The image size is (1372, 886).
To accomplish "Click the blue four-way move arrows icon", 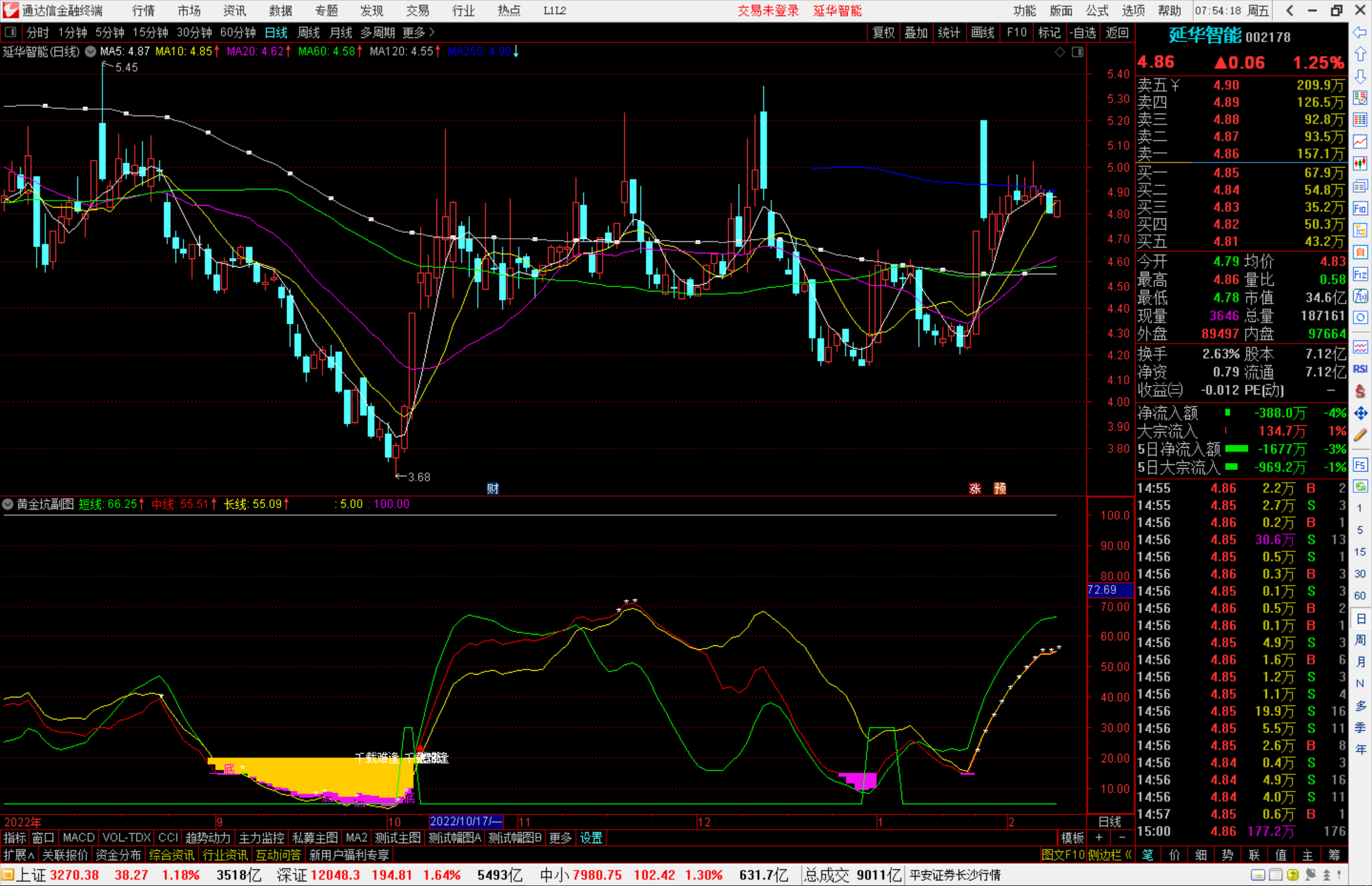I will (x=1360, y=413).
